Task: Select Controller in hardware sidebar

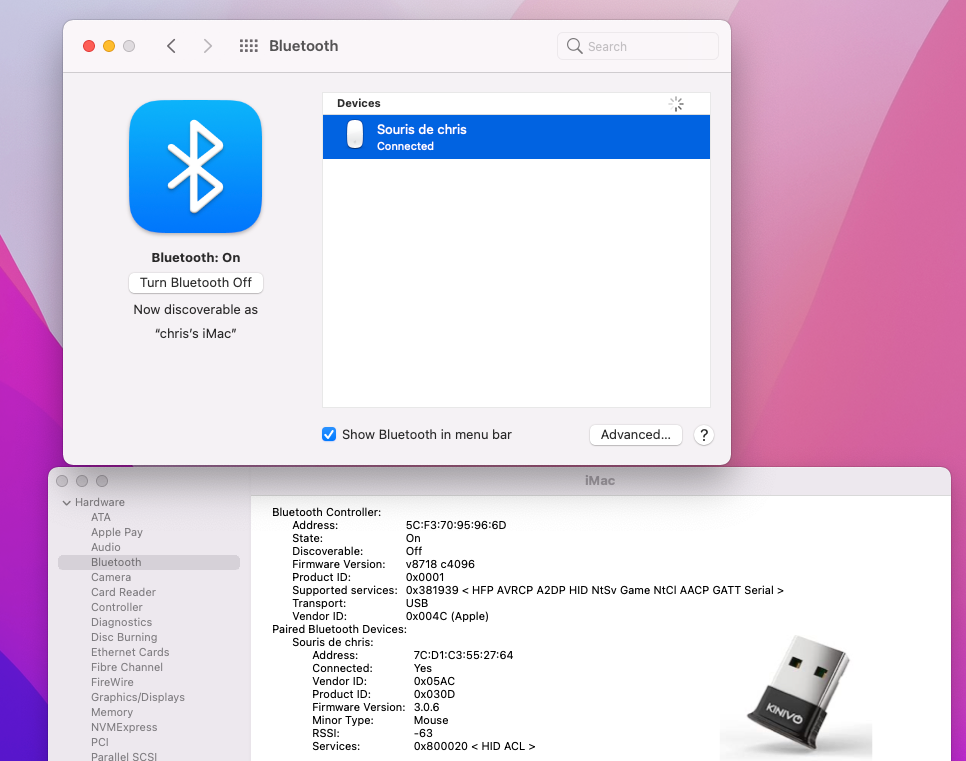Action: click(116, 607)
